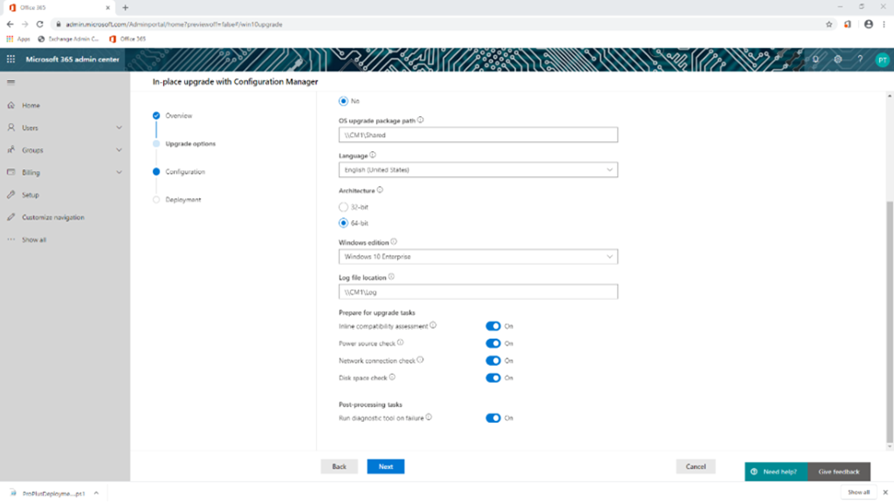Show info icon for Power source check
This screenshot has height=504, width=894.
click(x=400, y=343)
